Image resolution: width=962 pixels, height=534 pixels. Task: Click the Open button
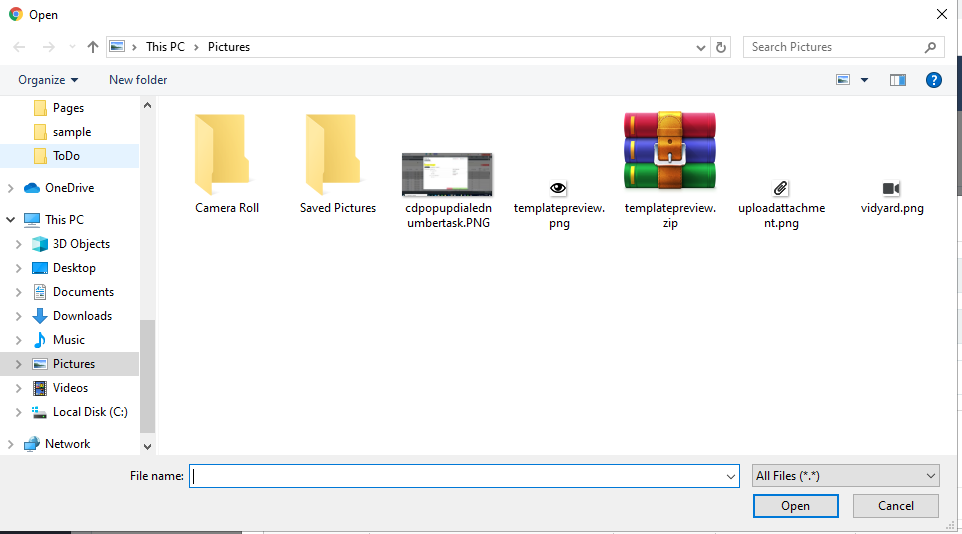tap(796, 506)
